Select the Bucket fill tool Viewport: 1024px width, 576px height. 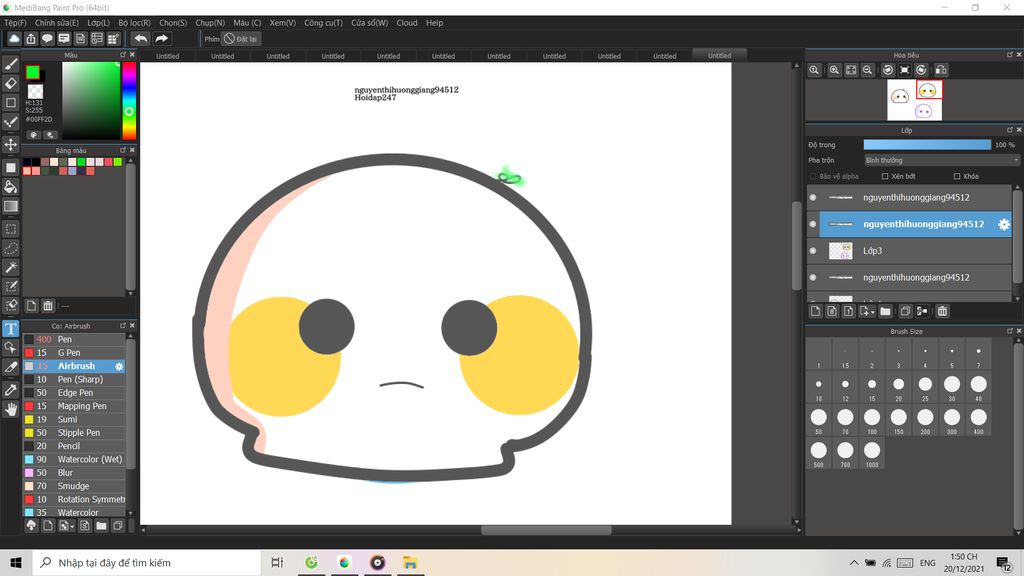click(11, 187)
